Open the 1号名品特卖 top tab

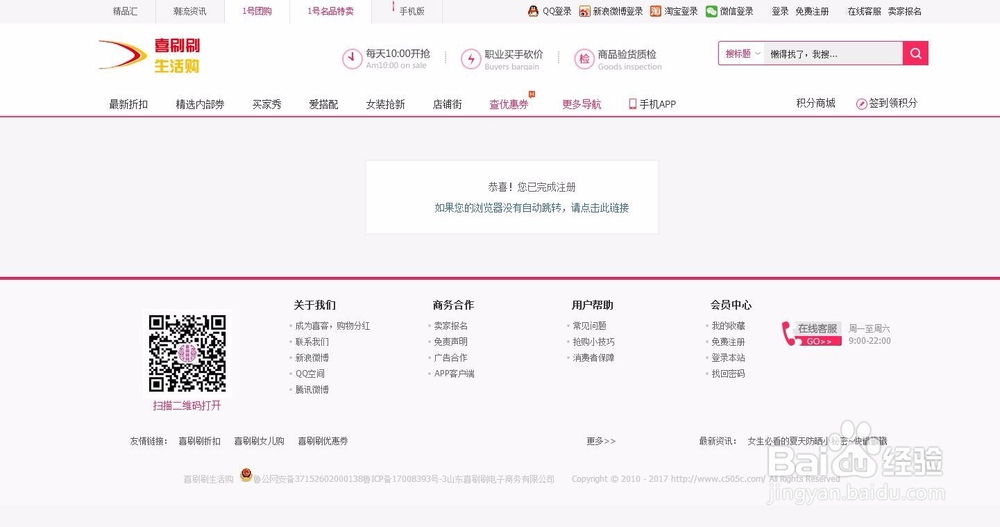pos(330,11)
